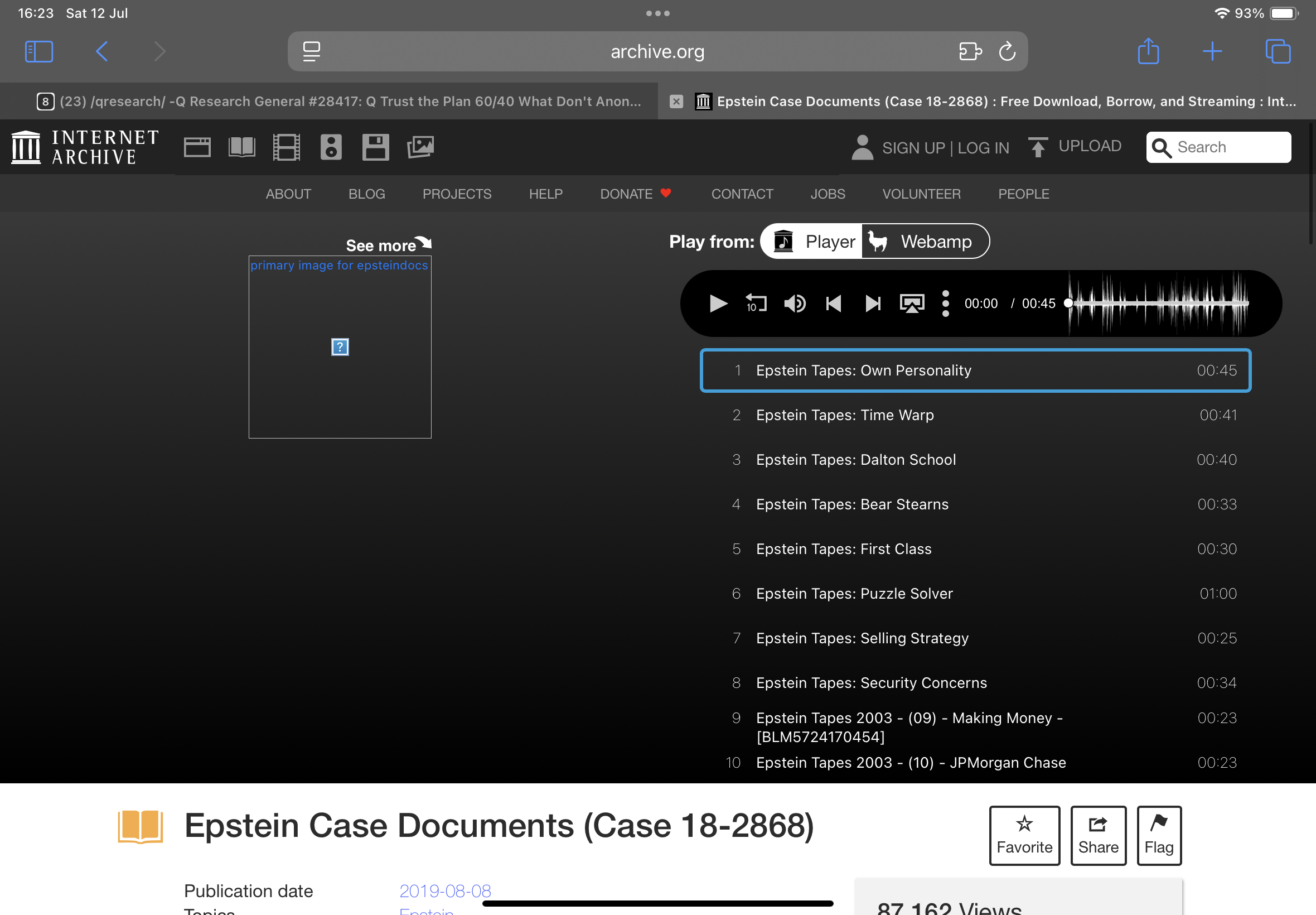Play track Epstein Tapes: Security Concerns
1316x915 pixels.
click(x=975, y=683)
